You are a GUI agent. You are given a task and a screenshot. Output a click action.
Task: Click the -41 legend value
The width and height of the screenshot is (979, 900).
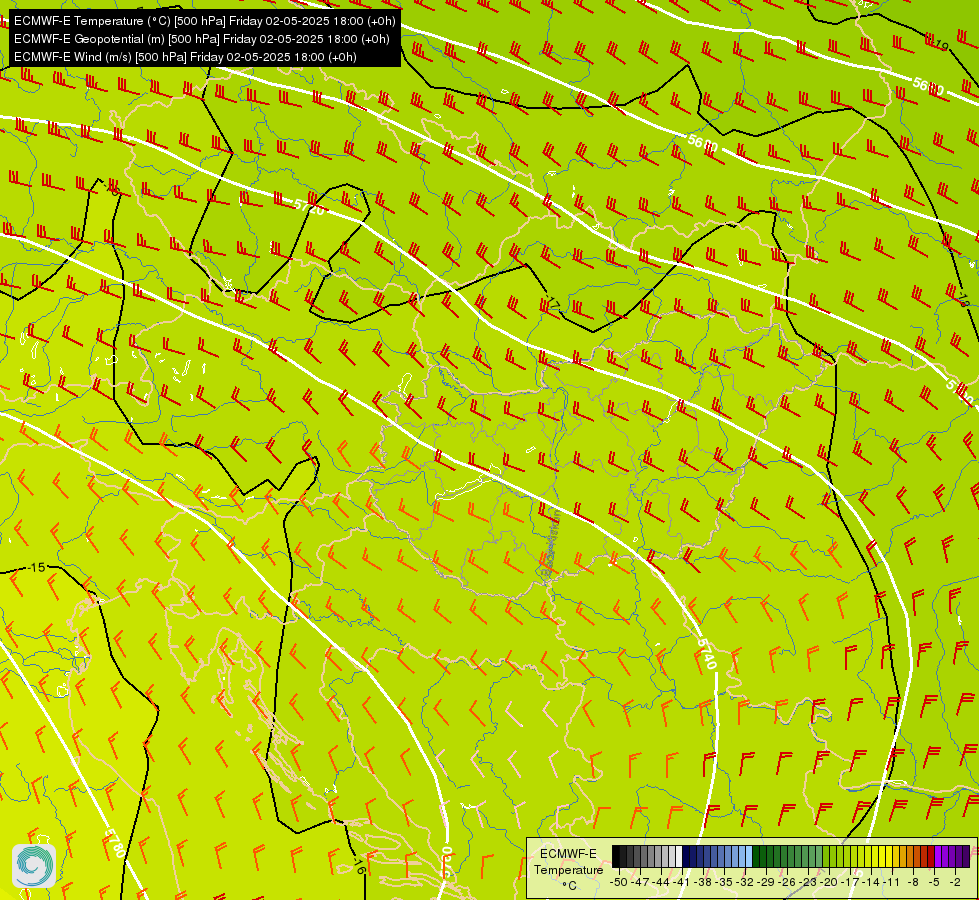[x=682, y=882]
